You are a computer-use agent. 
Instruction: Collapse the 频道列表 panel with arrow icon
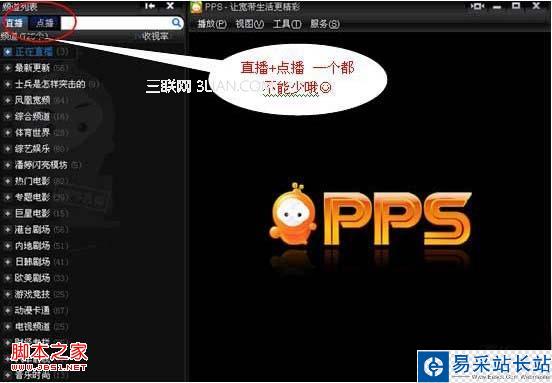click(x=150, y=6)
